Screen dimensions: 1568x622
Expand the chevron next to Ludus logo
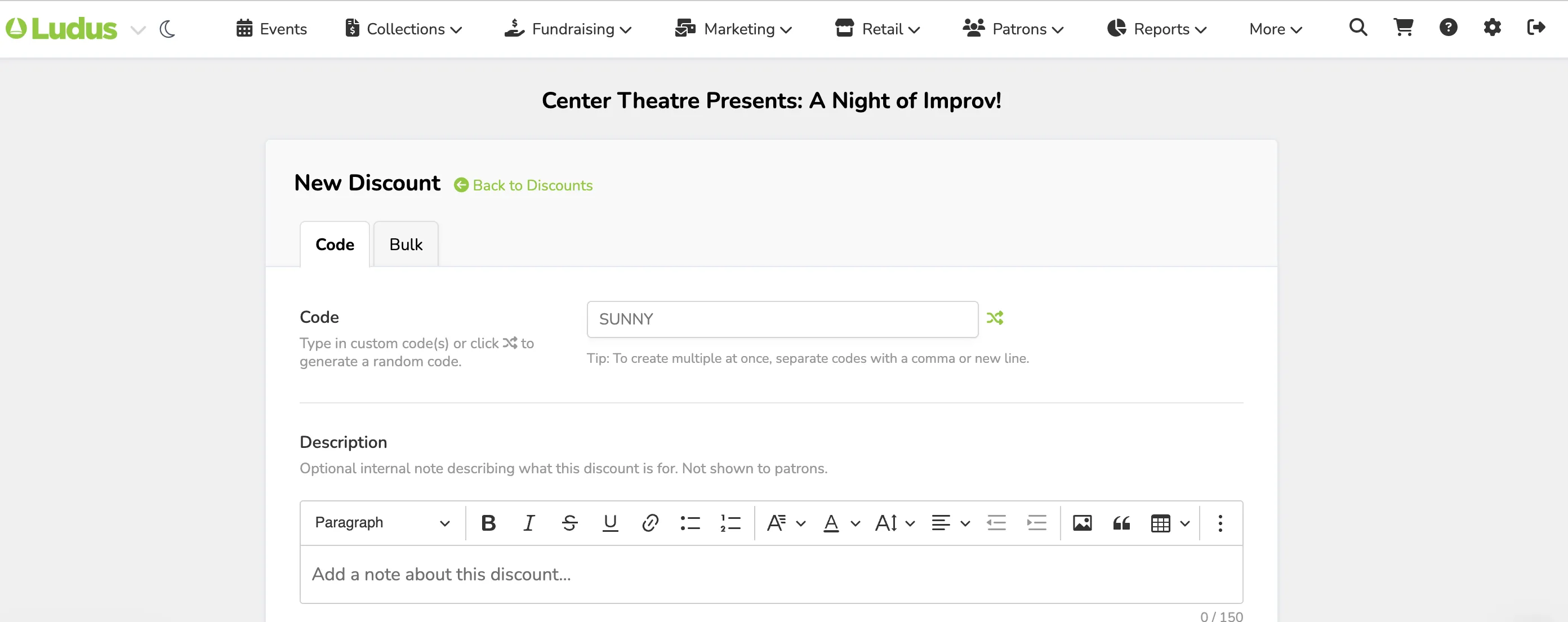pos(139,29)
